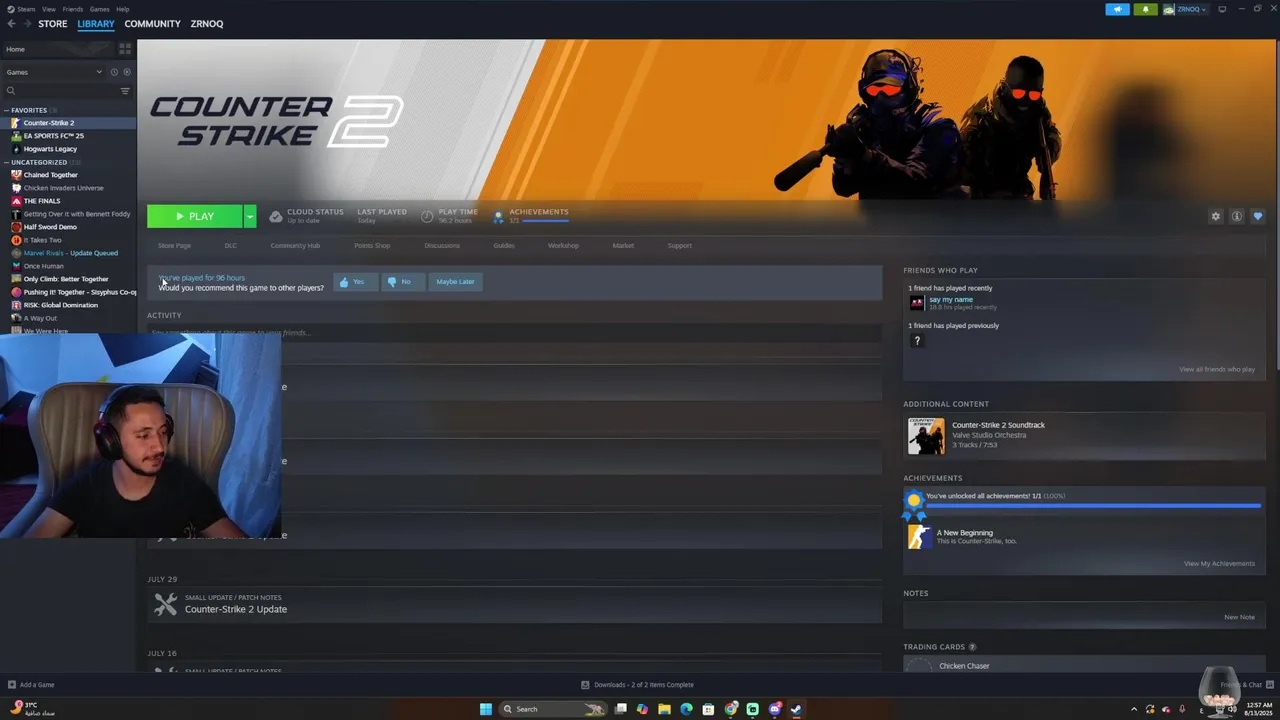Open the DLC link
This screenshot has height=720, width=1280.
click(231, 246)
